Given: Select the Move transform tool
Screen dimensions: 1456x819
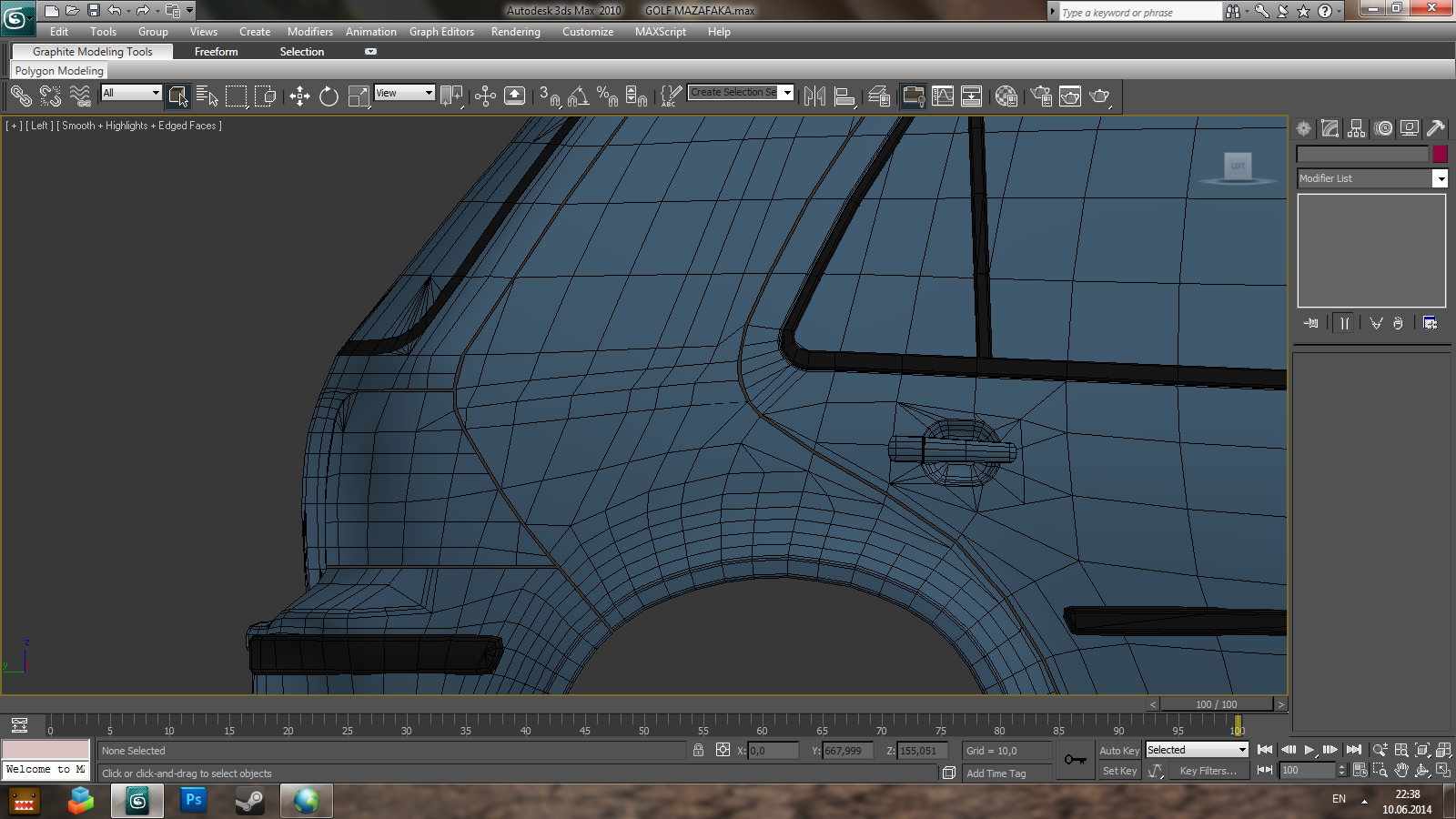Looking at the screenshot, I should 299,96.
